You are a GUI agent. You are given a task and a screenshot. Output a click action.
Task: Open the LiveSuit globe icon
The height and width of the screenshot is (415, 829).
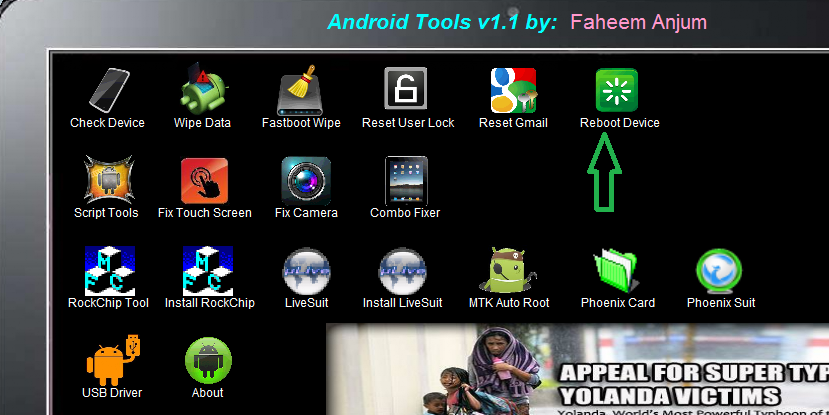coord(307,272)
